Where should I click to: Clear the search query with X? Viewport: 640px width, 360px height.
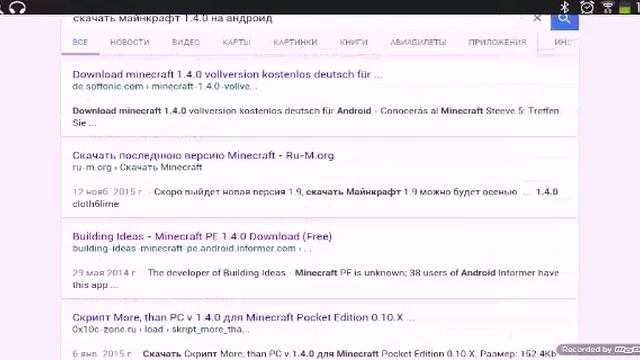click(537, 18)
